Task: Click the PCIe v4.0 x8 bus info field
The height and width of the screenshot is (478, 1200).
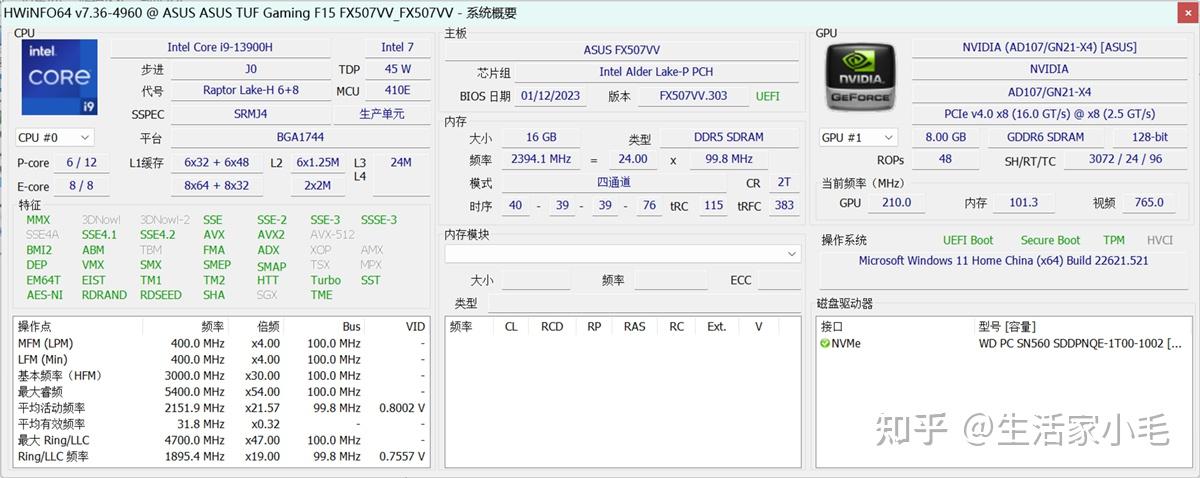Action: coord(1049,114)
